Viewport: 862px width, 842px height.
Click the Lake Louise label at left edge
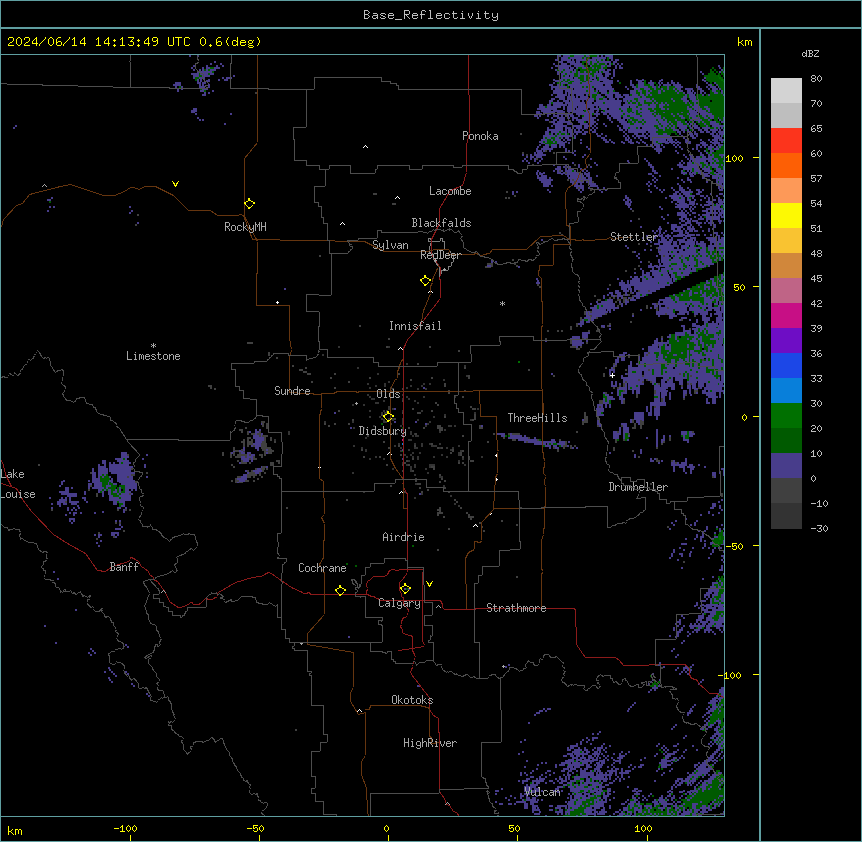[x=18, y=484]
